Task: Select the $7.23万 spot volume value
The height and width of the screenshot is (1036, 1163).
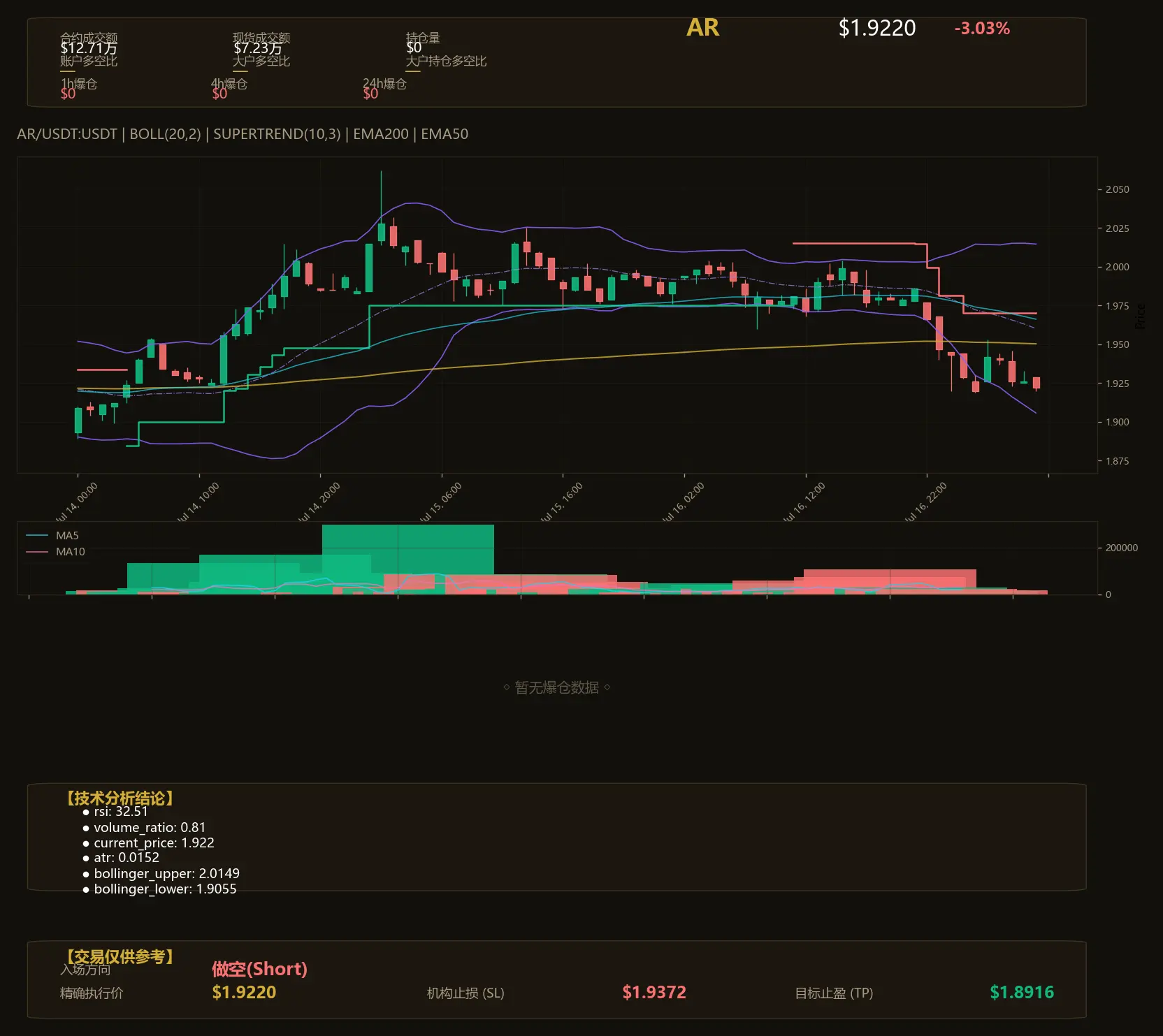Action: pos(258,48)
